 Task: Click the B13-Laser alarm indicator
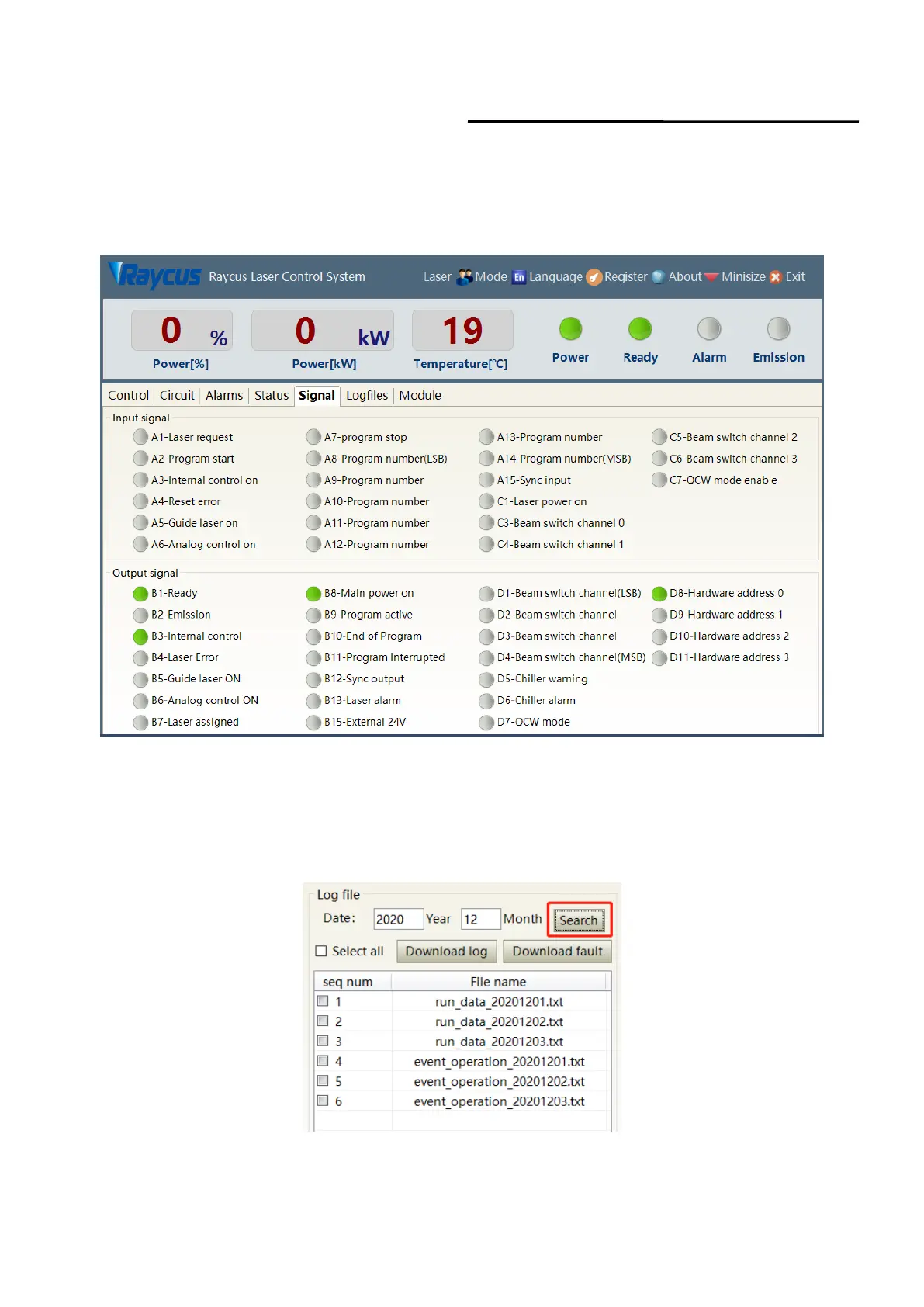(x=313, y=701)
